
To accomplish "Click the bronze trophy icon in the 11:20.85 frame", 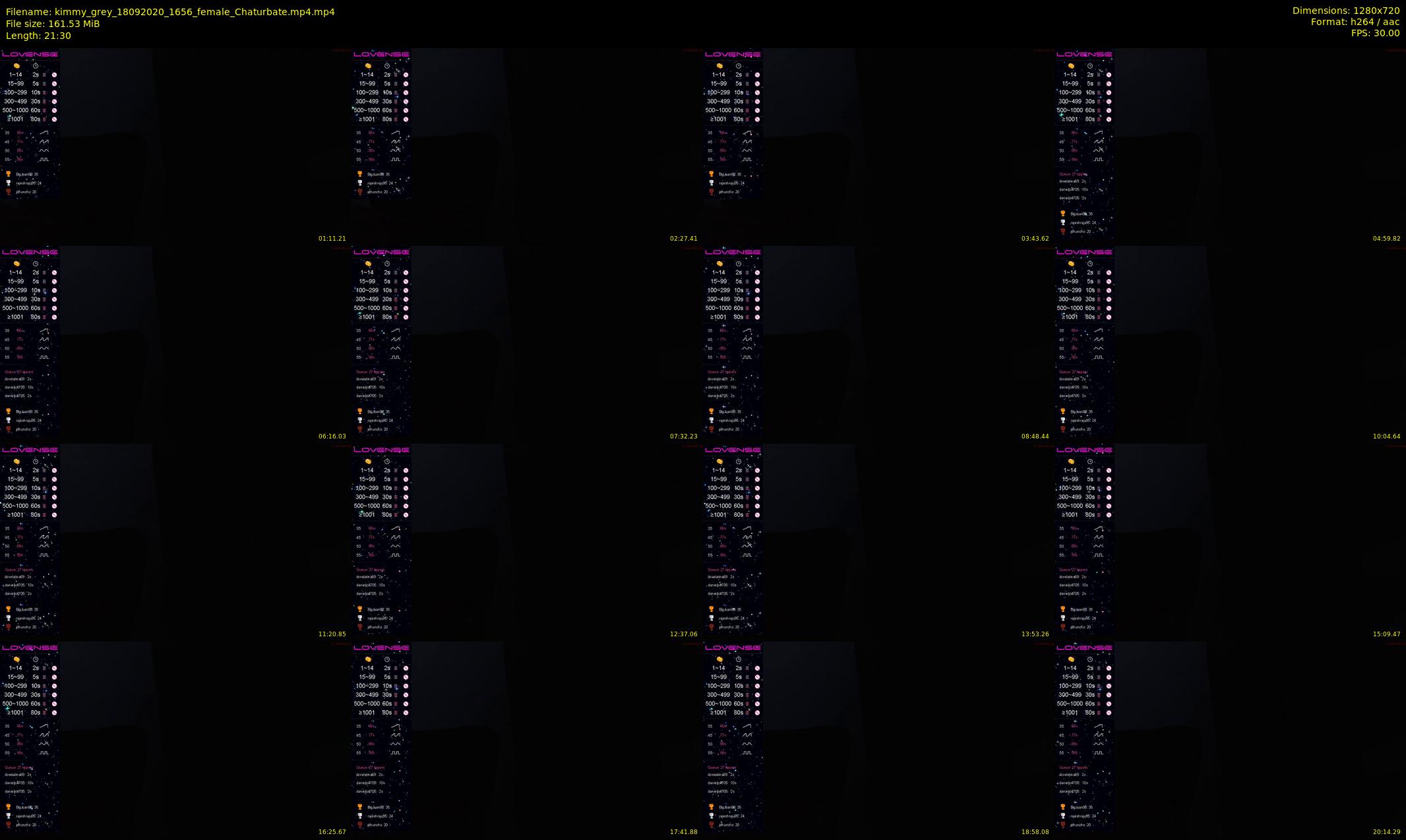I will click(x=9, y=627).
